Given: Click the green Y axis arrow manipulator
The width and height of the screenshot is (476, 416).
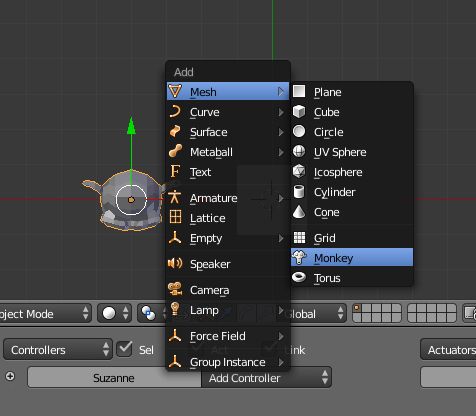Looking at the screenshot, I should pos(131,126).
